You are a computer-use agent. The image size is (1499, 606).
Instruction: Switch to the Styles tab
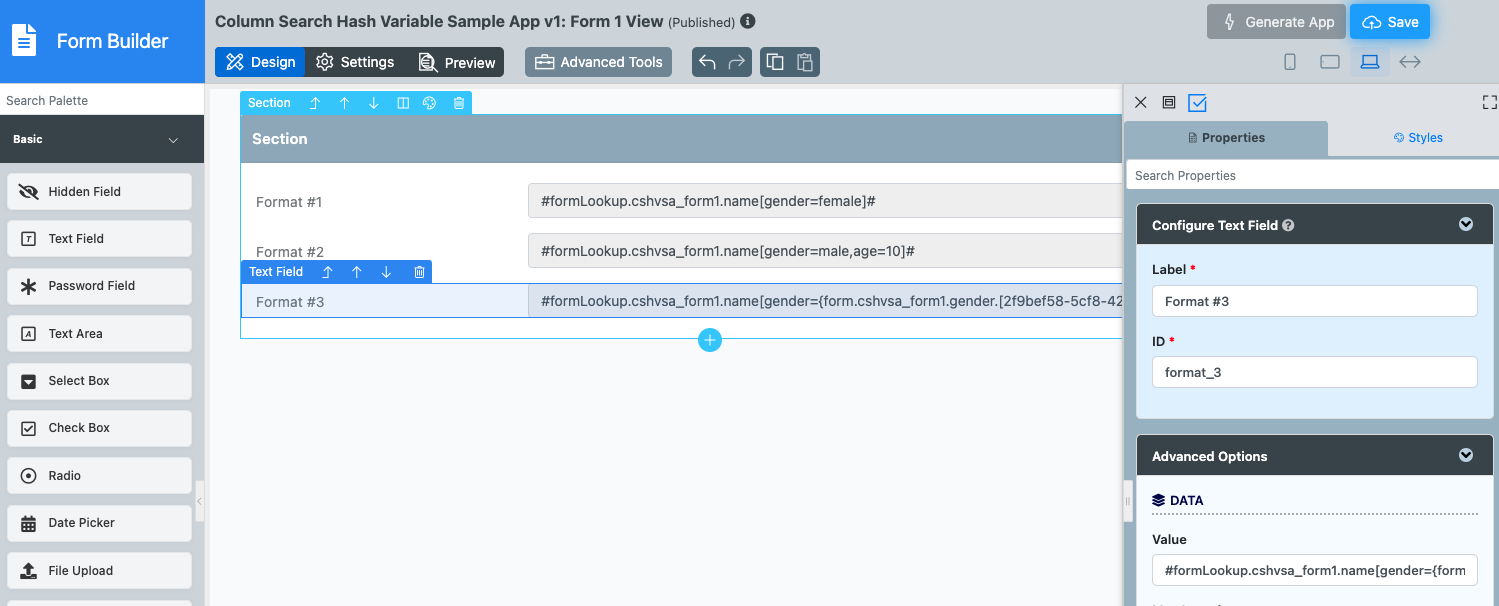1418,138
